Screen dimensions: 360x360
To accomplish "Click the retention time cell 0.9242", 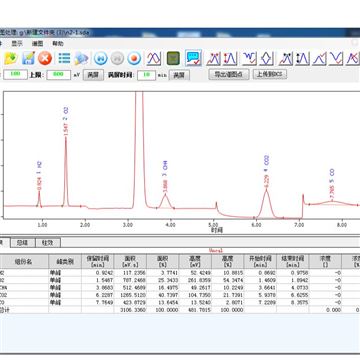I will [x=98, y=273].
